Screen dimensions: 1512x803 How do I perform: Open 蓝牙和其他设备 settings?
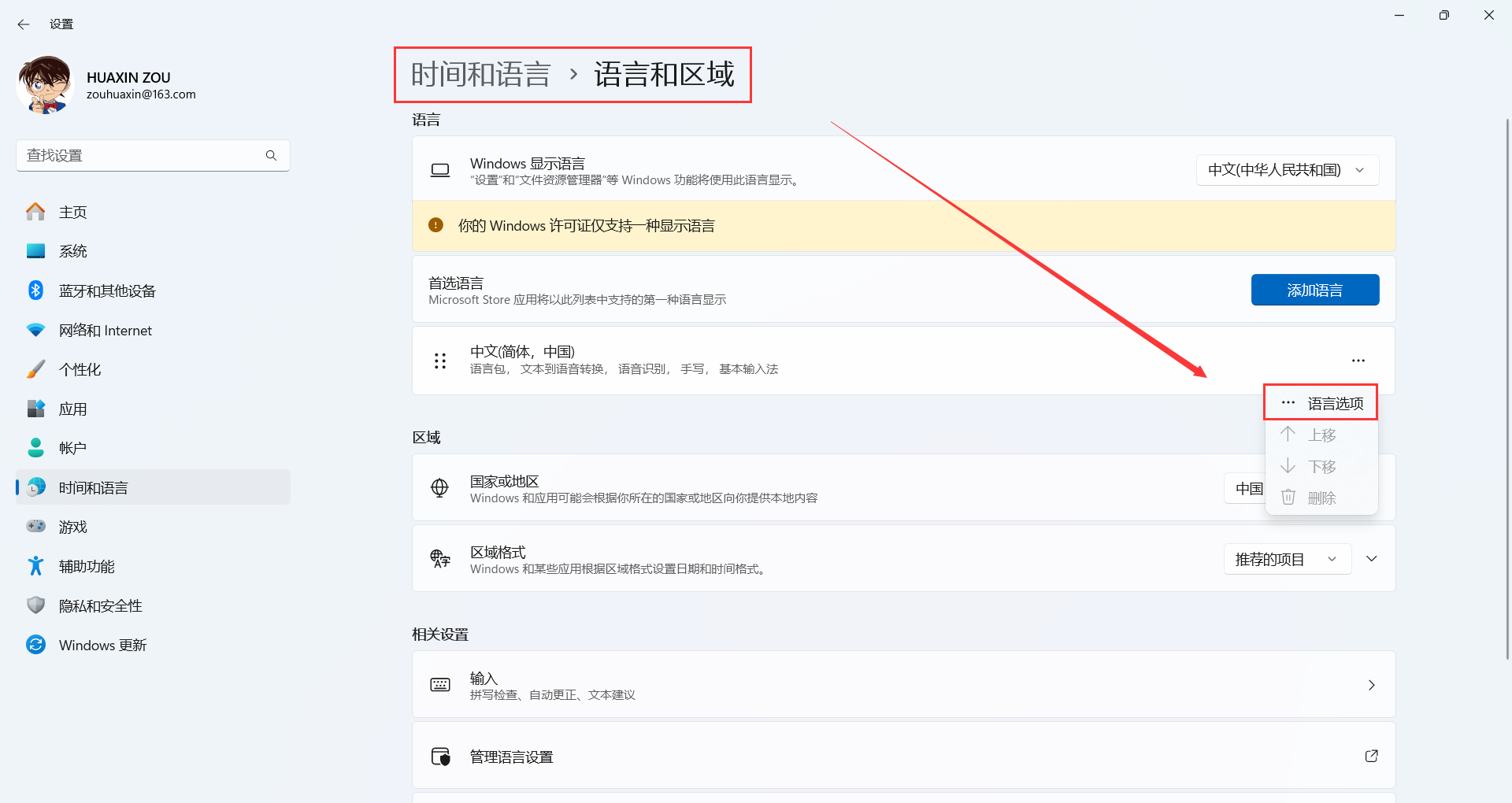pyautogui.click(x=153, y=290)
